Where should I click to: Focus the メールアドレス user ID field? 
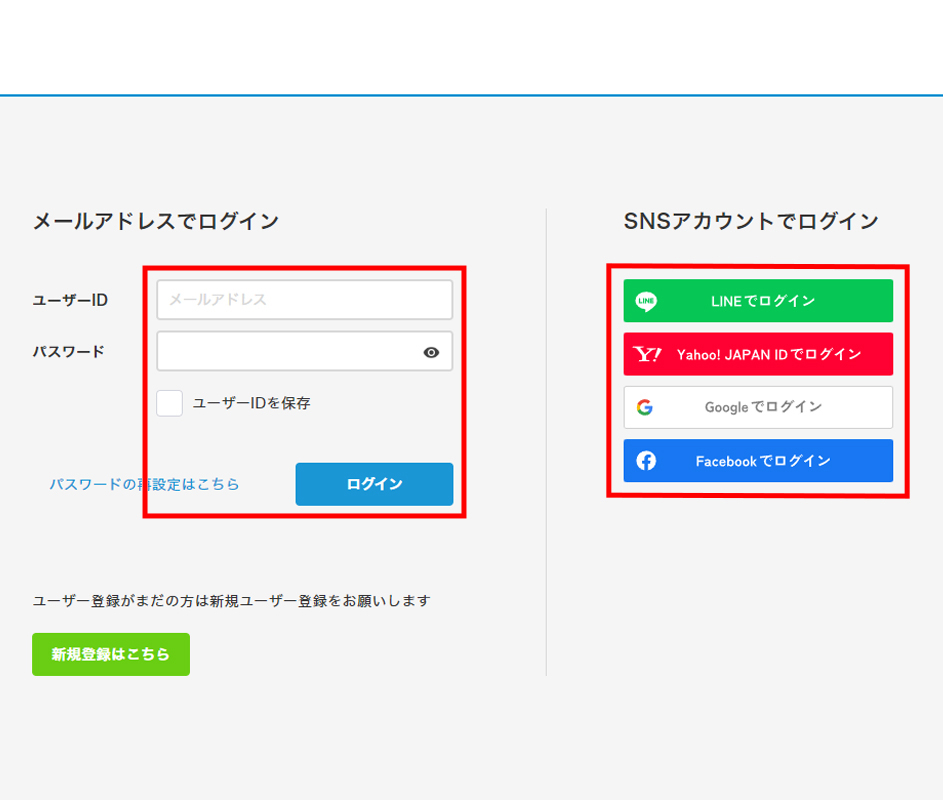pos(305,300)
